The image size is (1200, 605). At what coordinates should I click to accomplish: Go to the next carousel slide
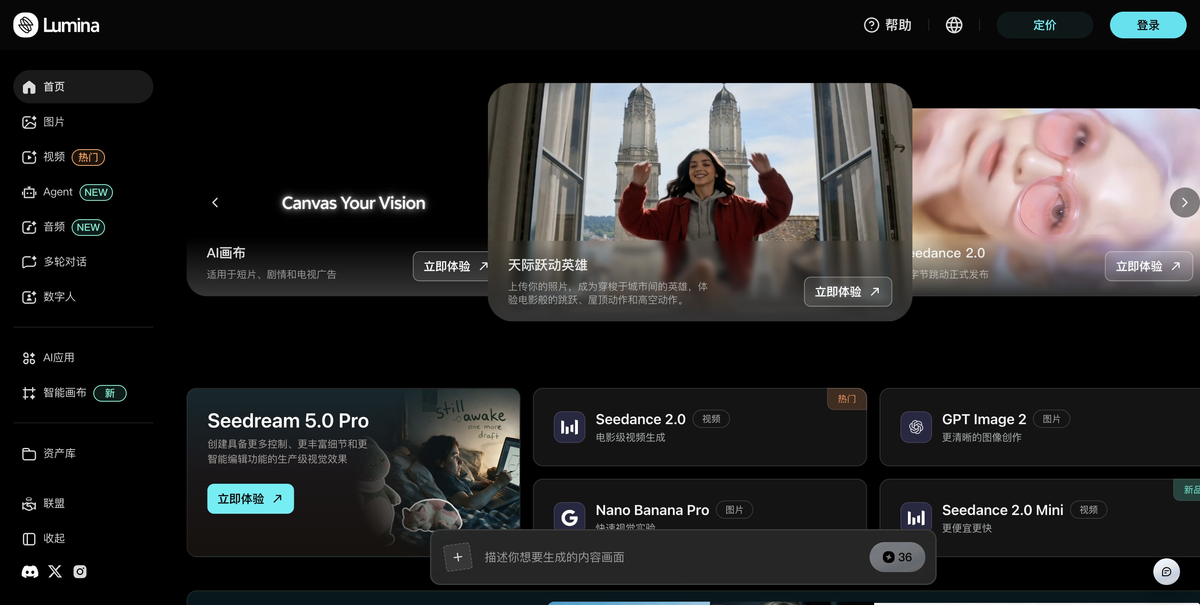pyautogui.click(x=1184, y=202)
